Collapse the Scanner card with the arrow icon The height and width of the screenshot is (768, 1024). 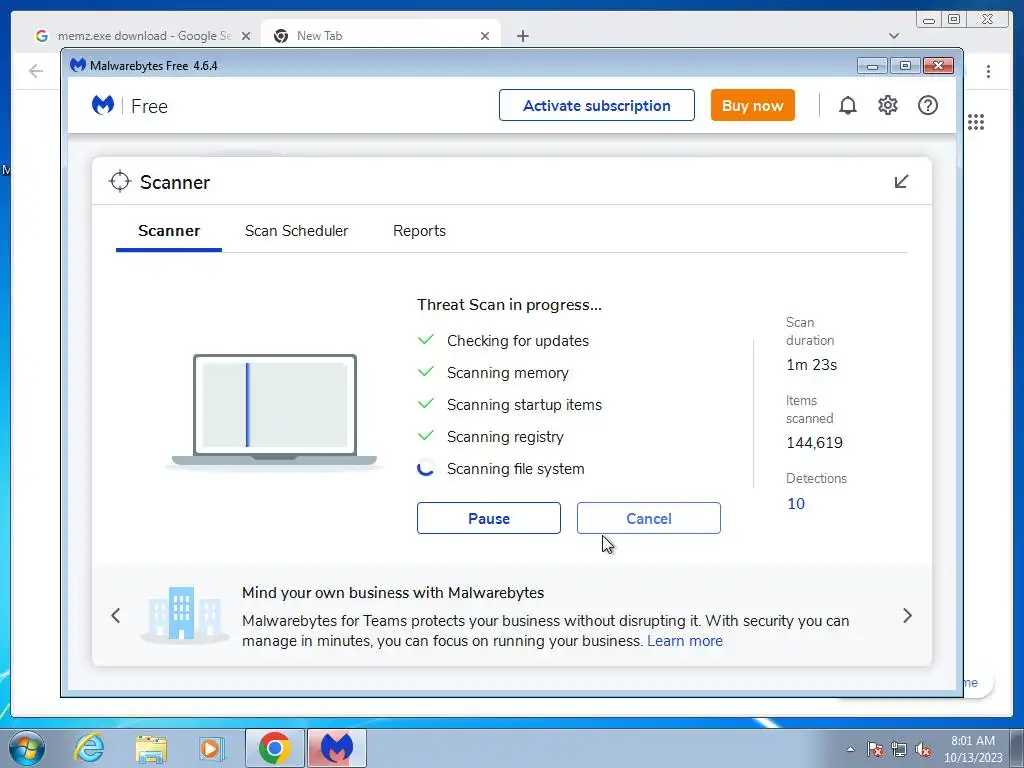point(901,181)
